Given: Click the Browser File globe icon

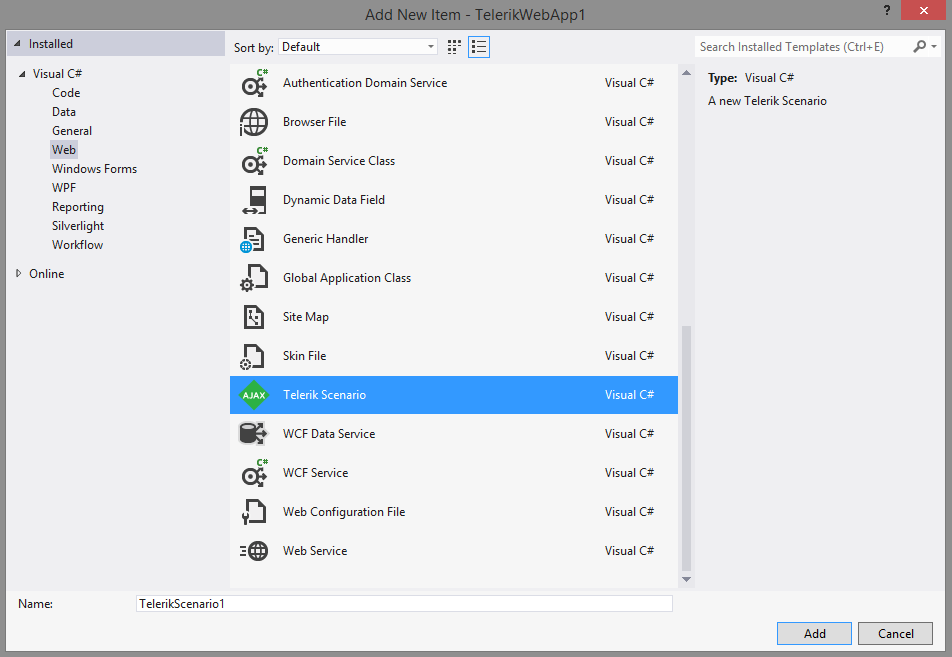Looking at the screenshot, I should [254, 122].
